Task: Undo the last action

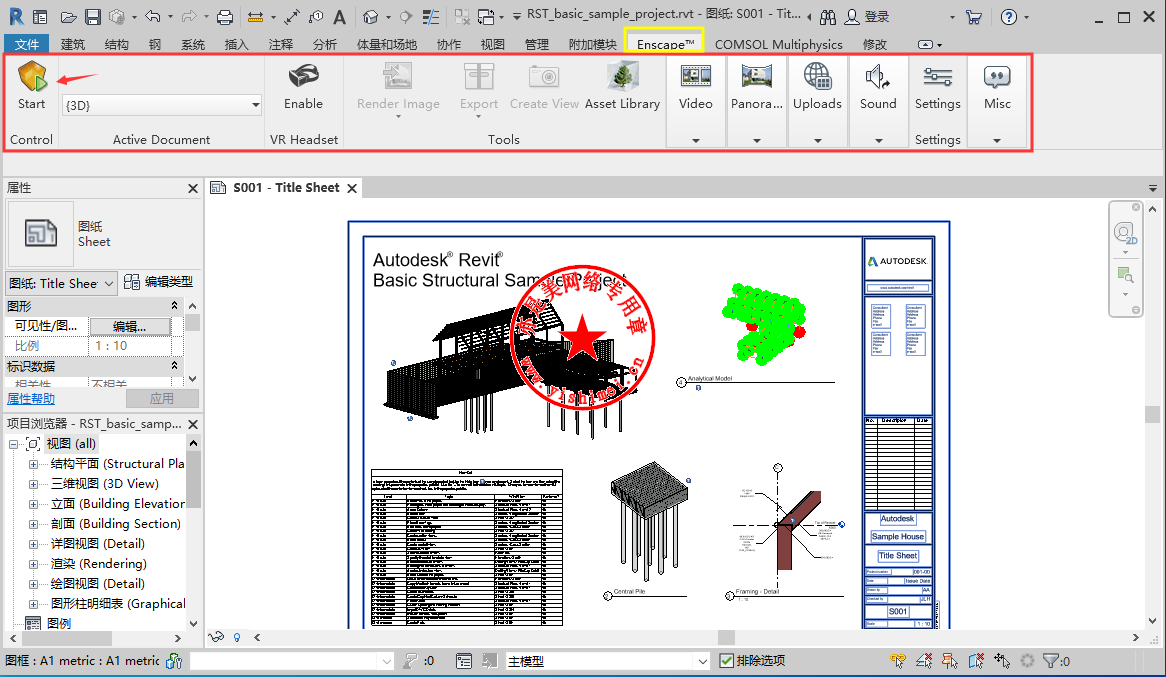Action: click(153, 16)
